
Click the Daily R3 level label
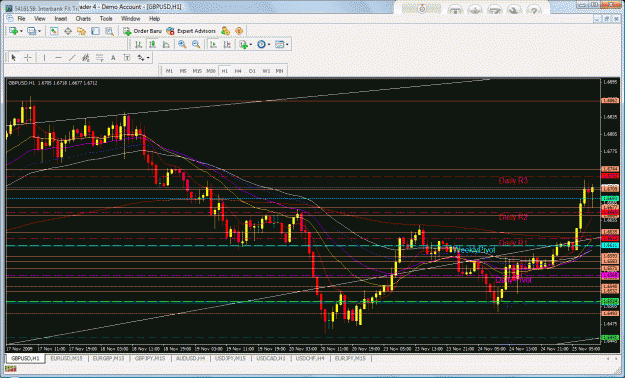coord(513,181)
